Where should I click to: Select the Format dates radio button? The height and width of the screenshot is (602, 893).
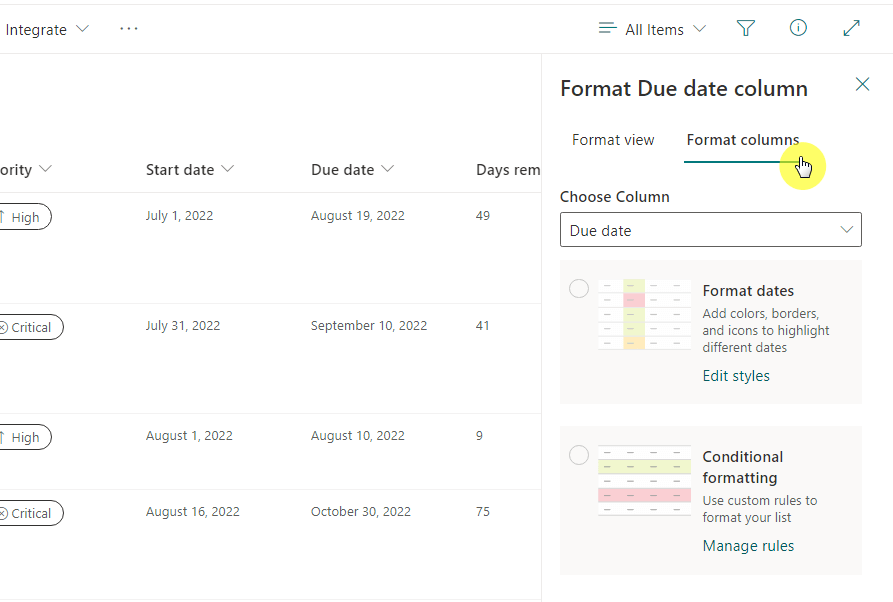tap(579, 289)
